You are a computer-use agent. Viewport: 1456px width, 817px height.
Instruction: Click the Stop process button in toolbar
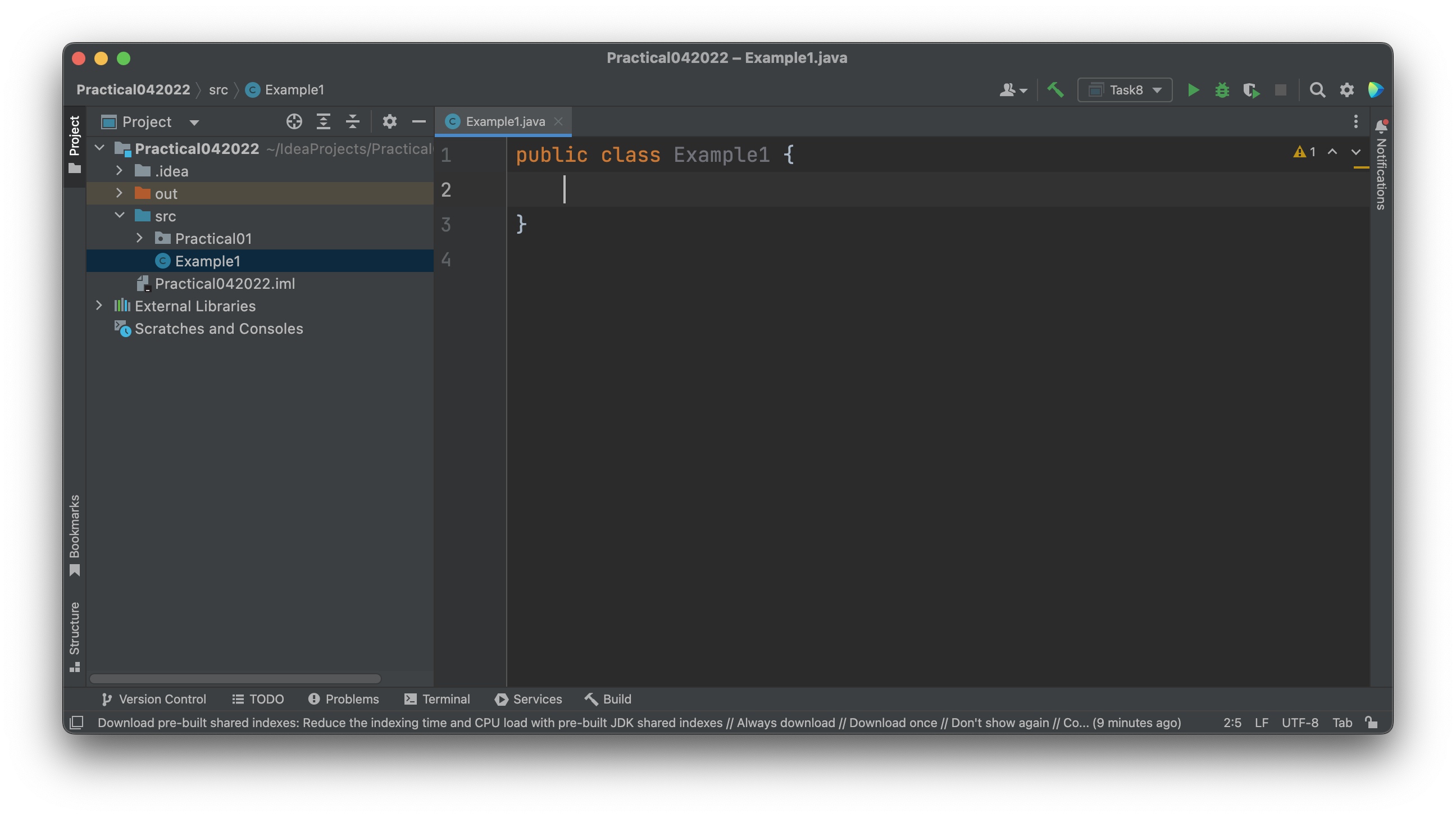[1280, 89]
